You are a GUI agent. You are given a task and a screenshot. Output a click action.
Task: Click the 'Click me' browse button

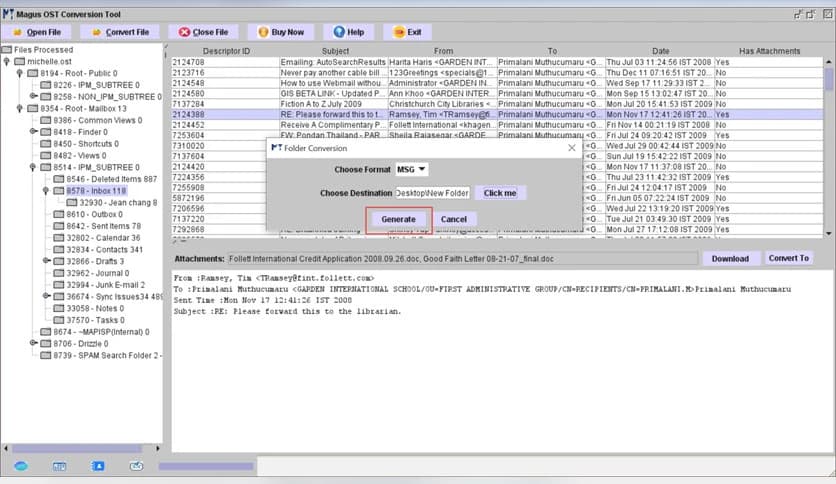[x=500, y=193]
